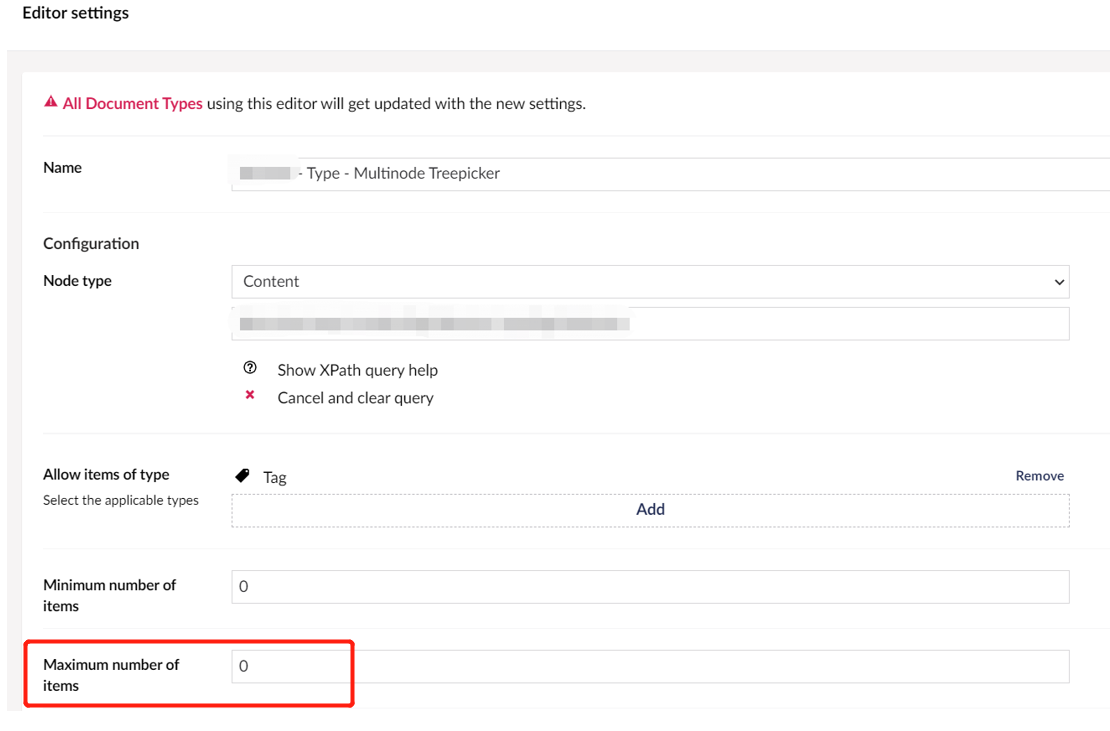Click the red X clear query icon

[250, 395]
